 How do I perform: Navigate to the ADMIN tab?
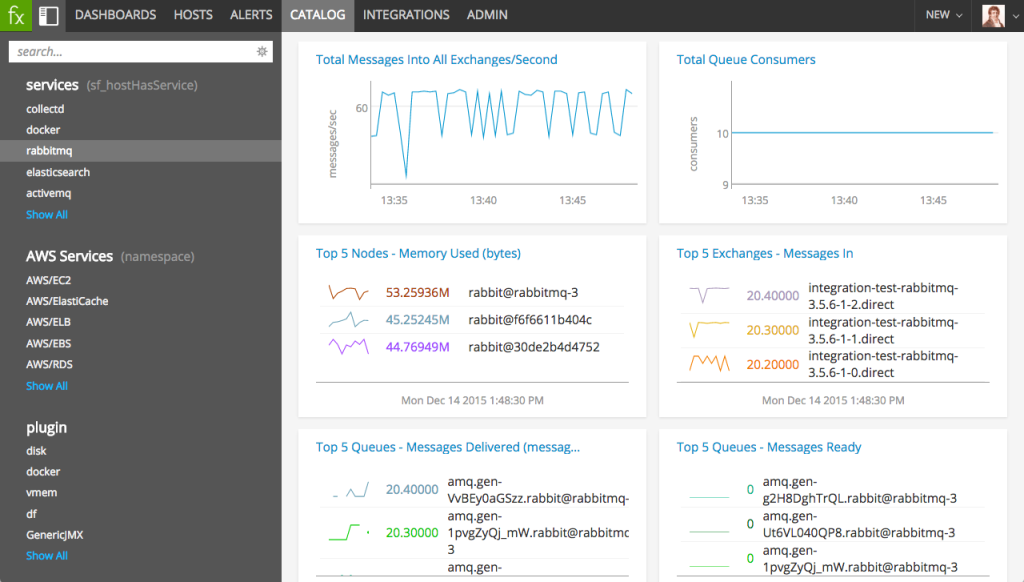[x=487, y=15]
